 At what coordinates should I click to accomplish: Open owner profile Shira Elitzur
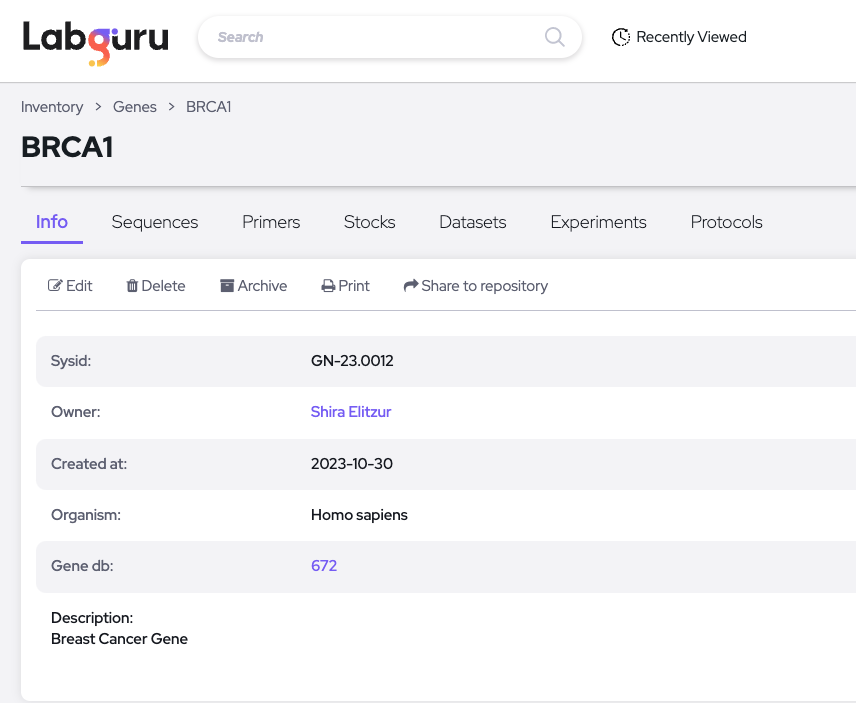point(351,411)
